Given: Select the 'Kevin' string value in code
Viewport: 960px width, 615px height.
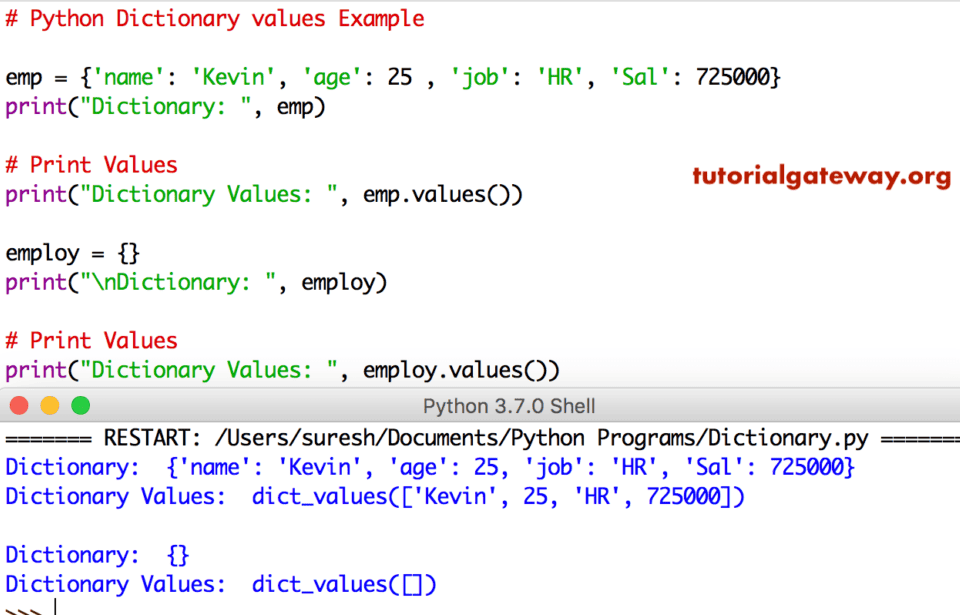Looking at the screenshot, I should click(237, 76).
